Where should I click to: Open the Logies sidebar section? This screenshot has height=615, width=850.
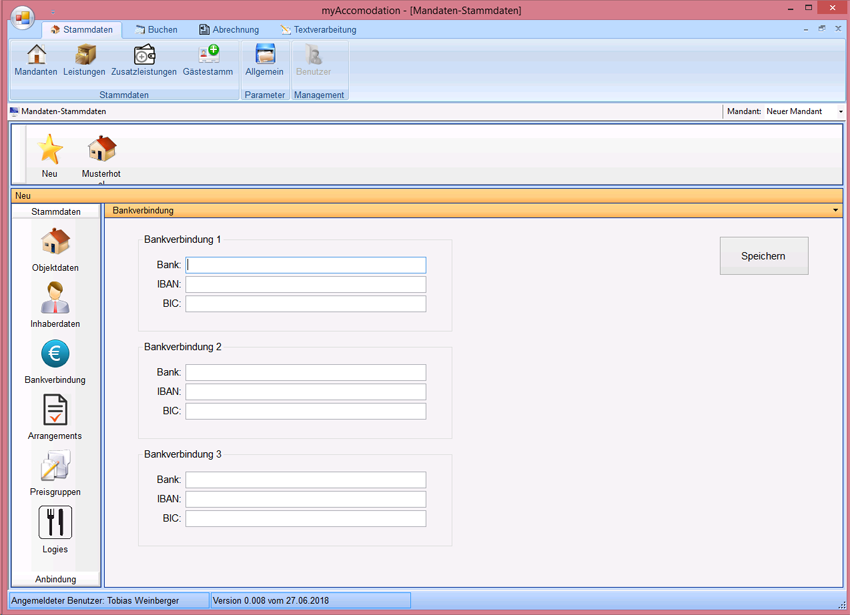pos(55,529)
